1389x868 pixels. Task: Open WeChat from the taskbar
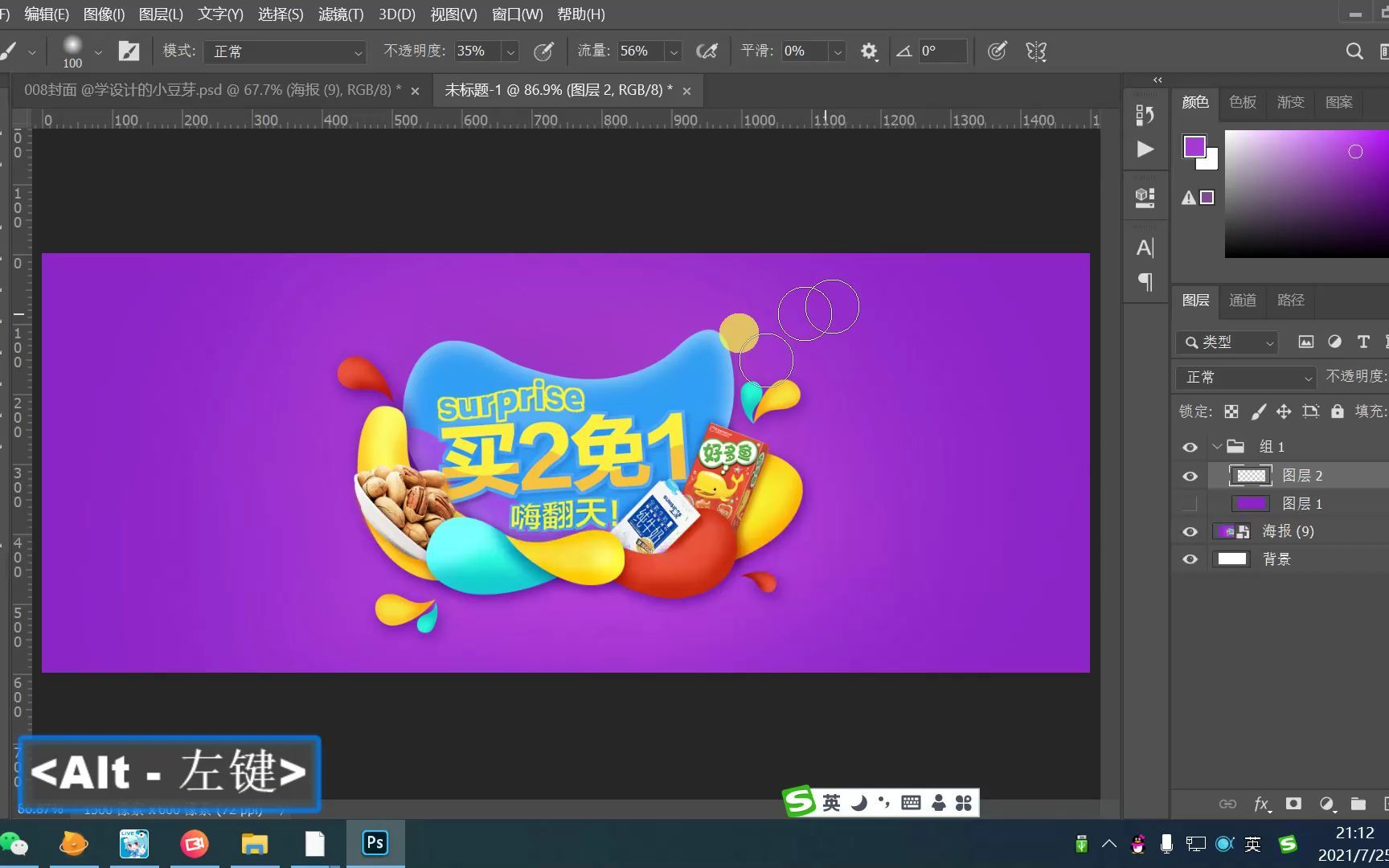point(14,844)
